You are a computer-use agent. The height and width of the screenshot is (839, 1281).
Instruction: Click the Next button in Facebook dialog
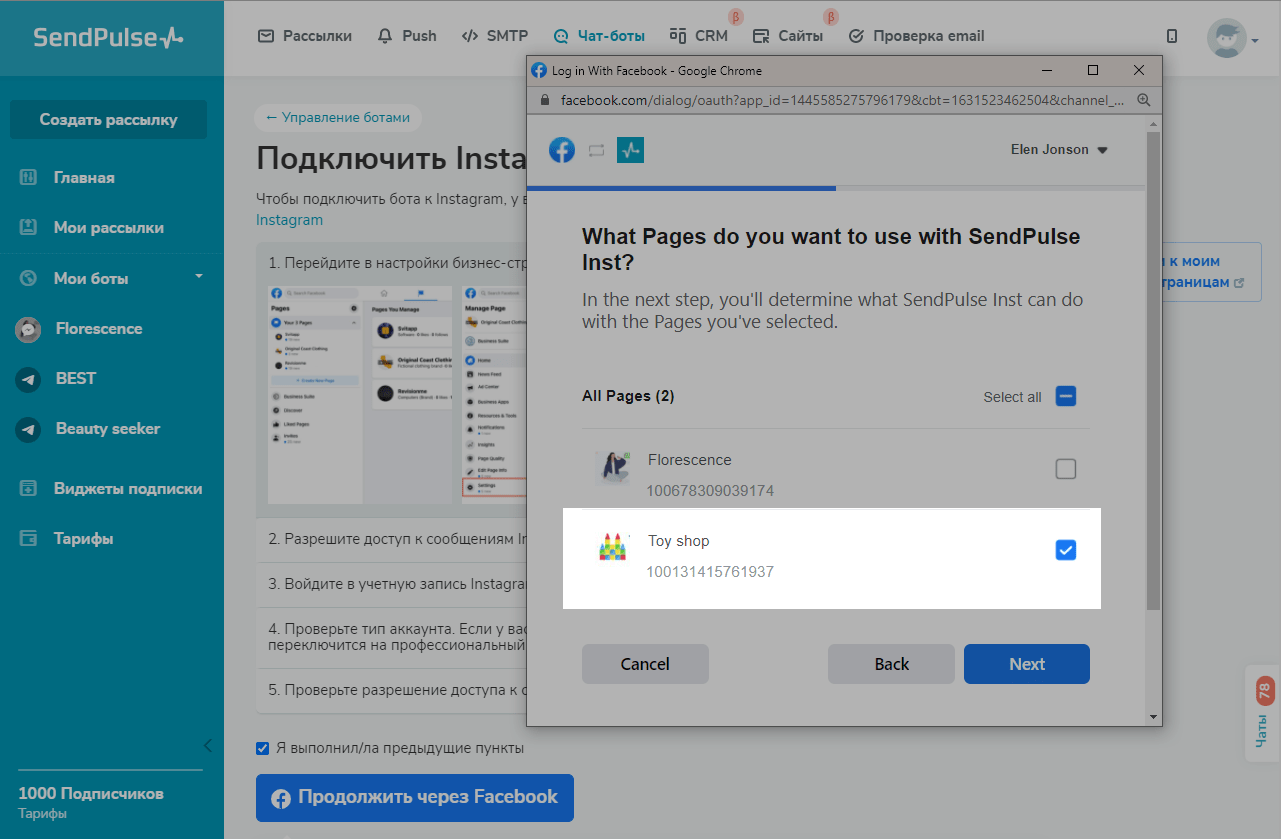[1027, 664]
